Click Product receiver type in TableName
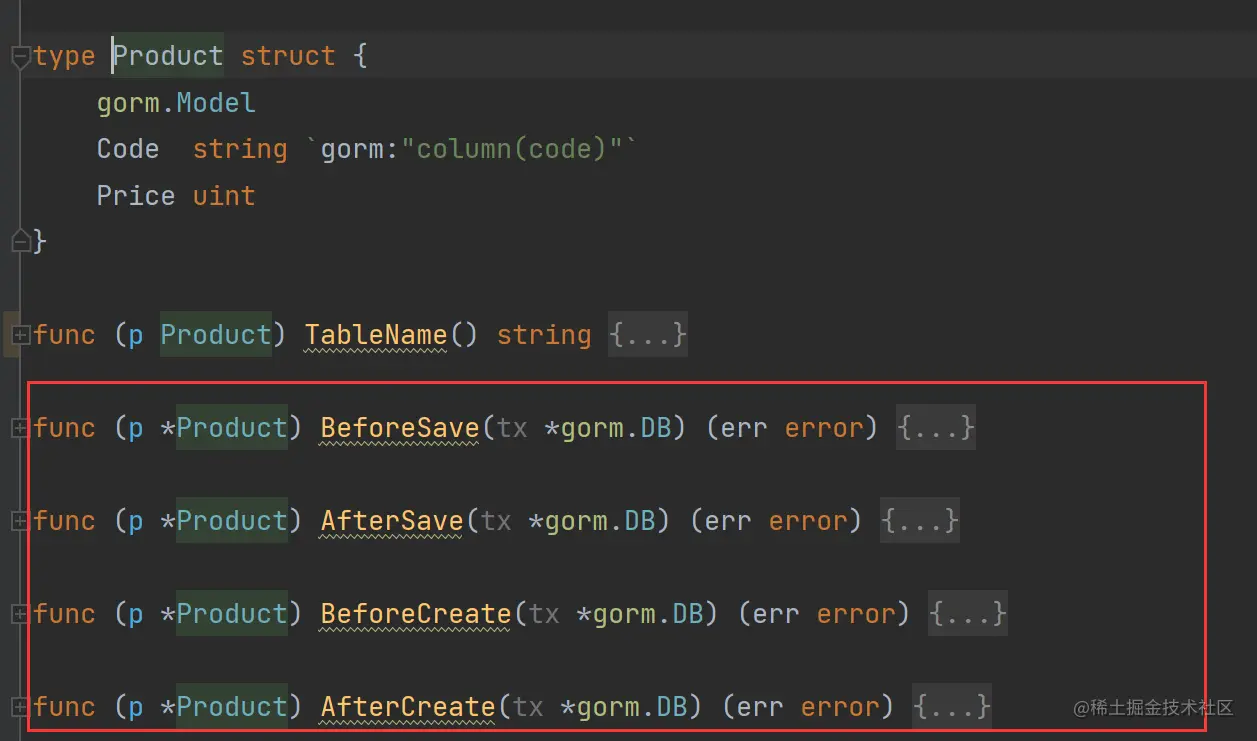 216,335
